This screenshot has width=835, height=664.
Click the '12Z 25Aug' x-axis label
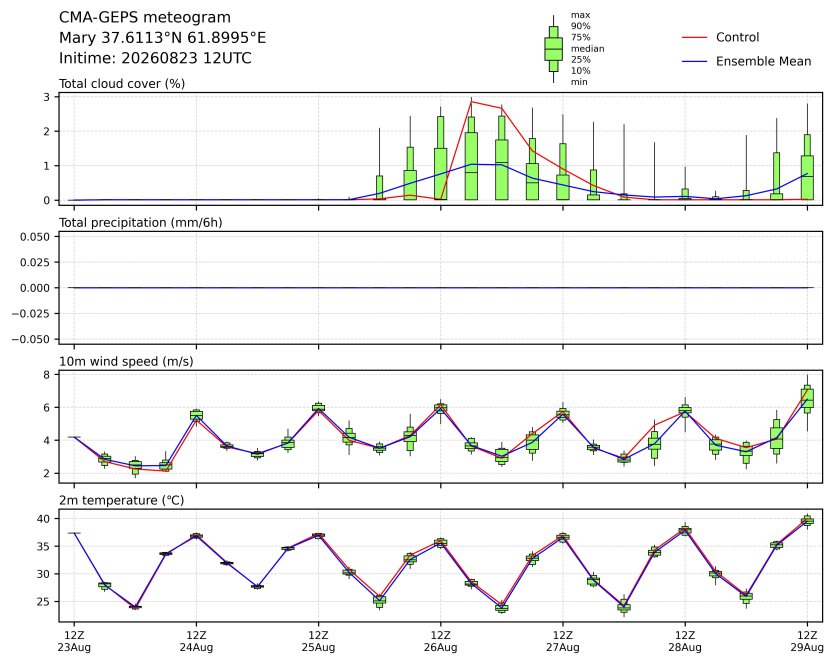point(318,641)
